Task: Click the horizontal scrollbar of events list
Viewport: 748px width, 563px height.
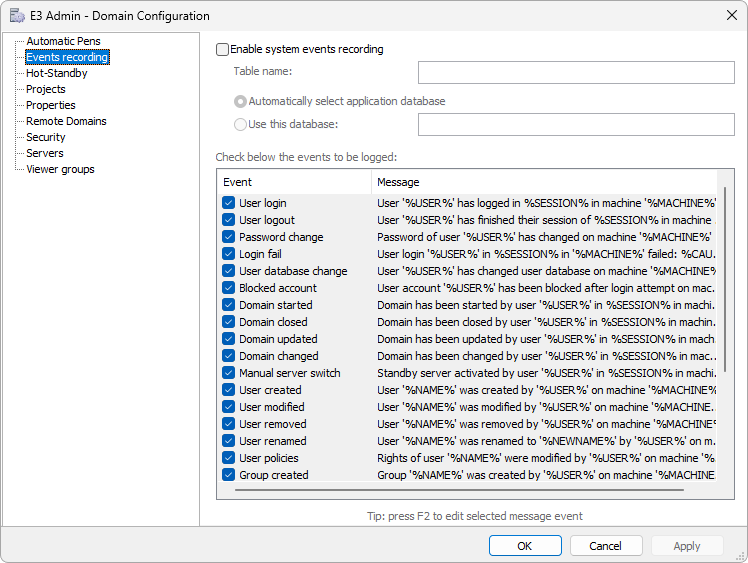Action: click(x=459, y=490)
